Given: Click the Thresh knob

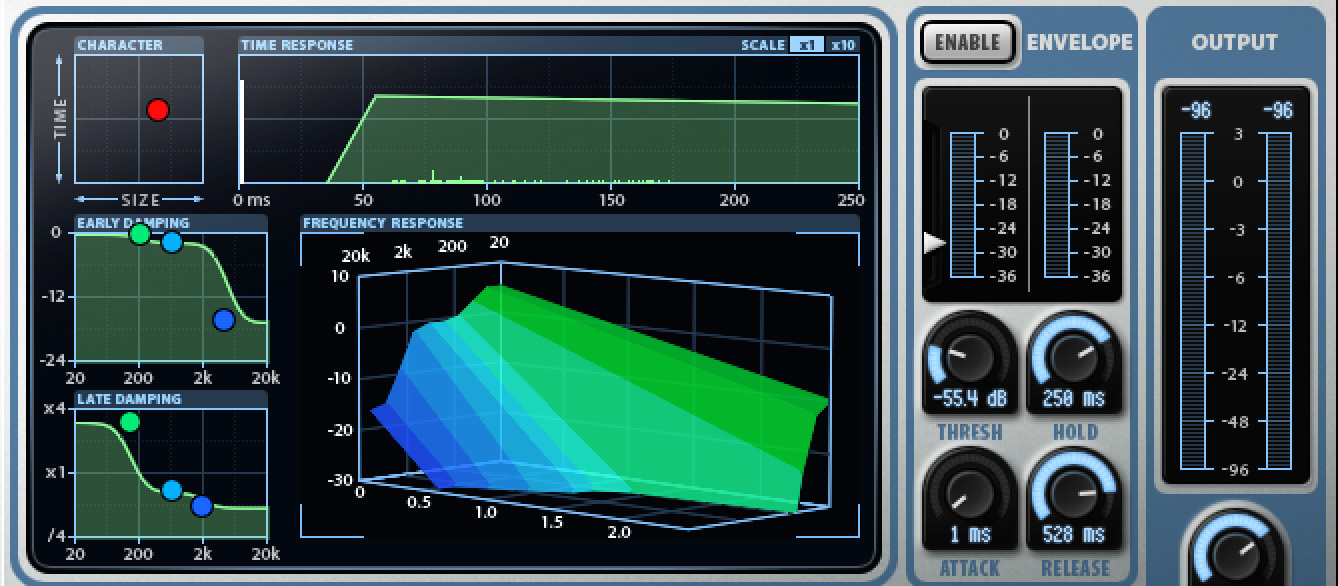Looking at the screenshot, I should pos(969,356).
